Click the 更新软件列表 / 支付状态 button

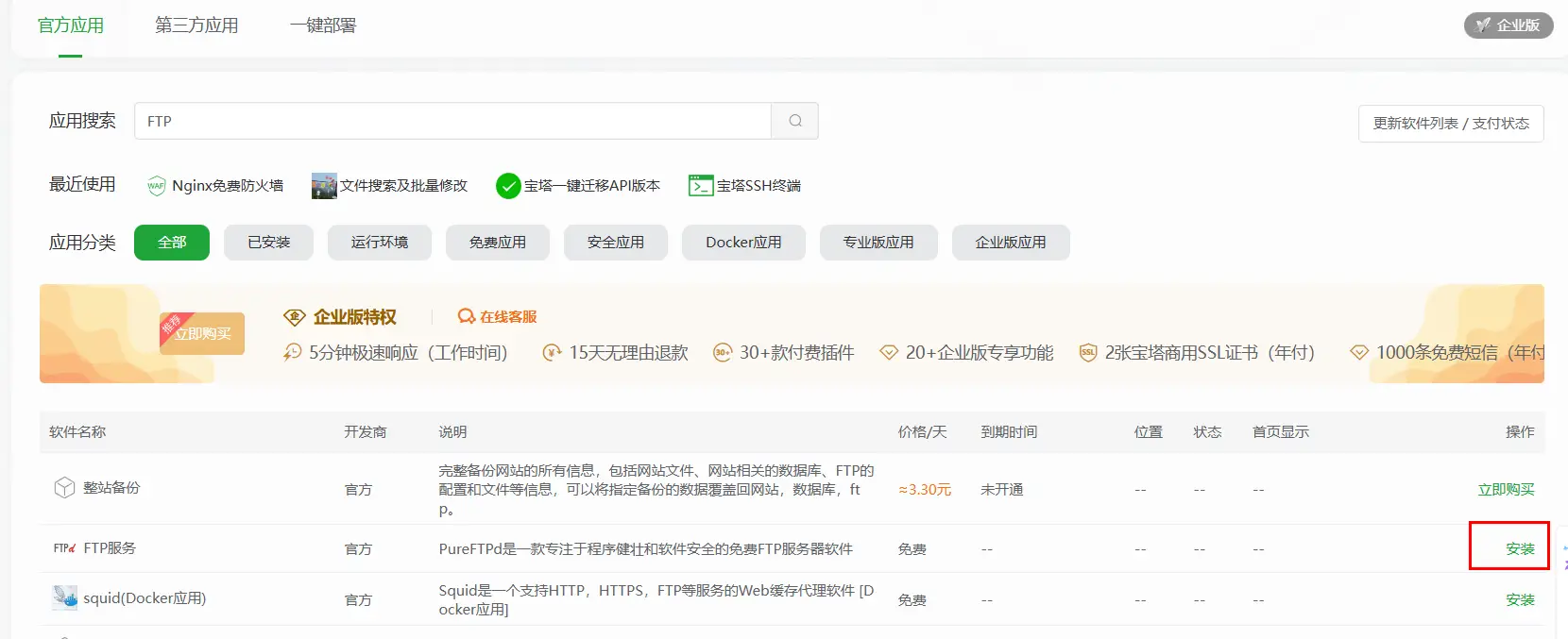1451,124
